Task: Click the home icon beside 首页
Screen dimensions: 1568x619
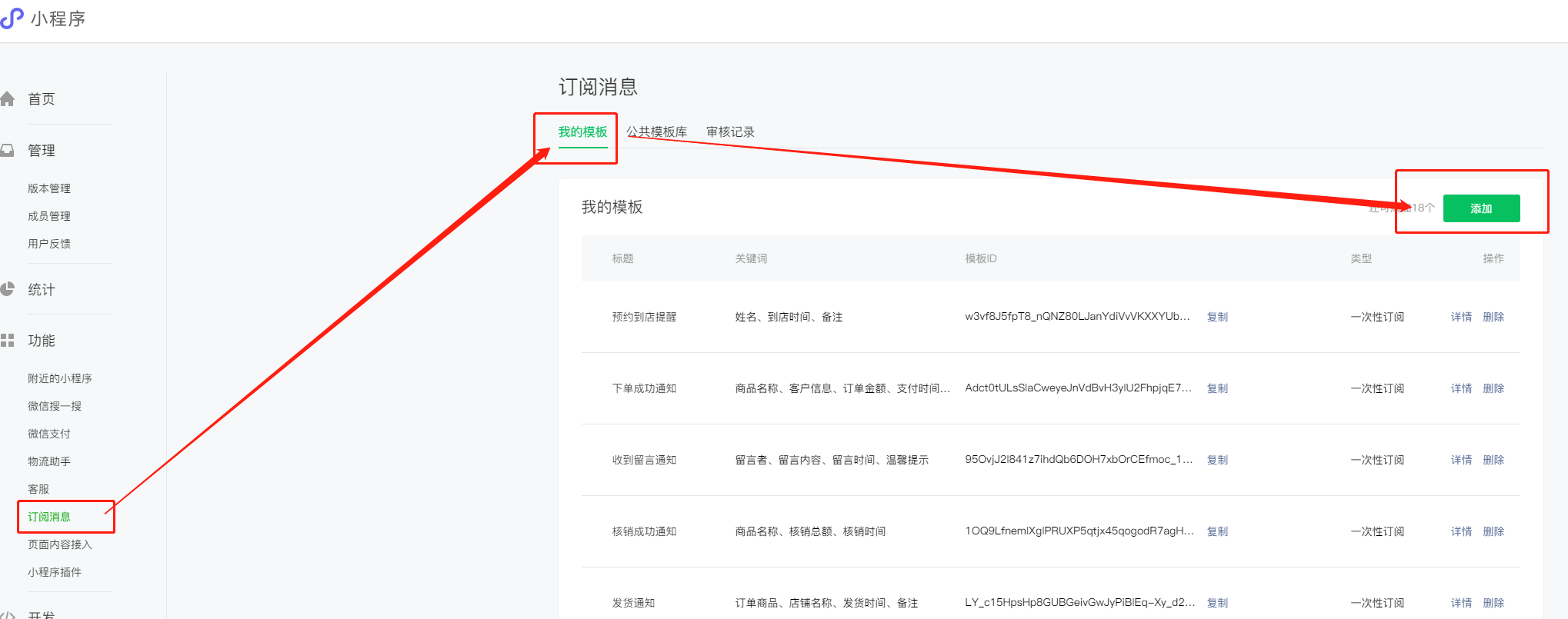Action: coord(8,99)
